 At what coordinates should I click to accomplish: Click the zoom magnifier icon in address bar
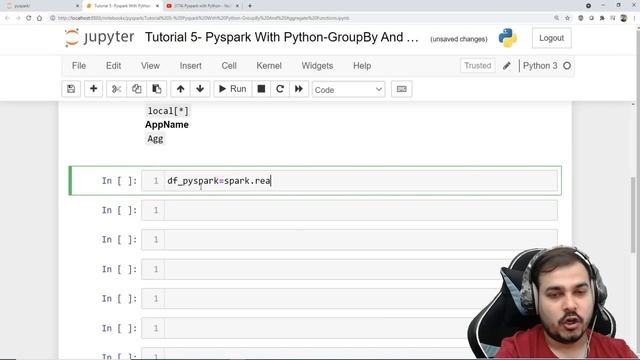(557, 18)
